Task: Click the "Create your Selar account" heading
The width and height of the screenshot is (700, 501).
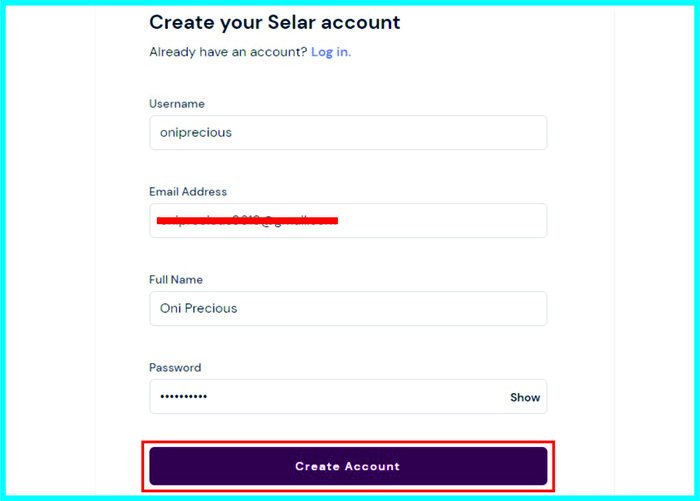Action: pyautogui.click(x=274, y=22)
